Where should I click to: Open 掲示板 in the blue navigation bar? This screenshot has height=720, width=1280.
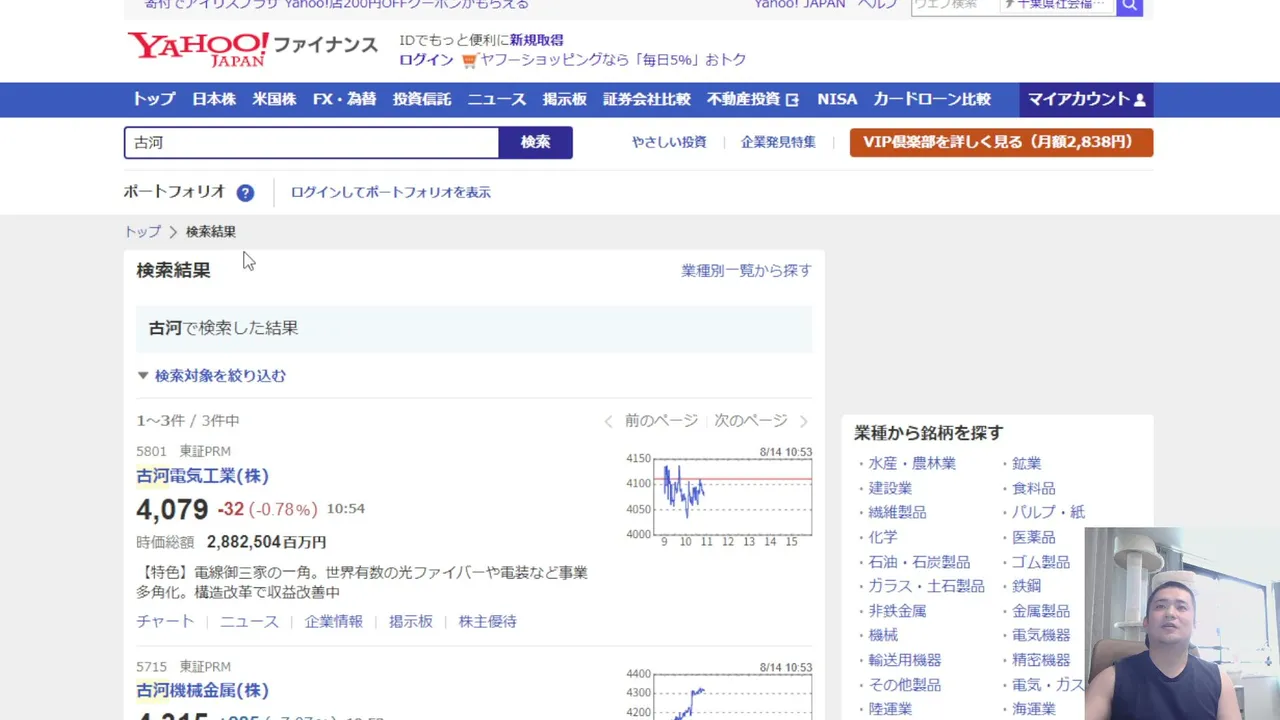pyautogui.click(x=565, y=99)
